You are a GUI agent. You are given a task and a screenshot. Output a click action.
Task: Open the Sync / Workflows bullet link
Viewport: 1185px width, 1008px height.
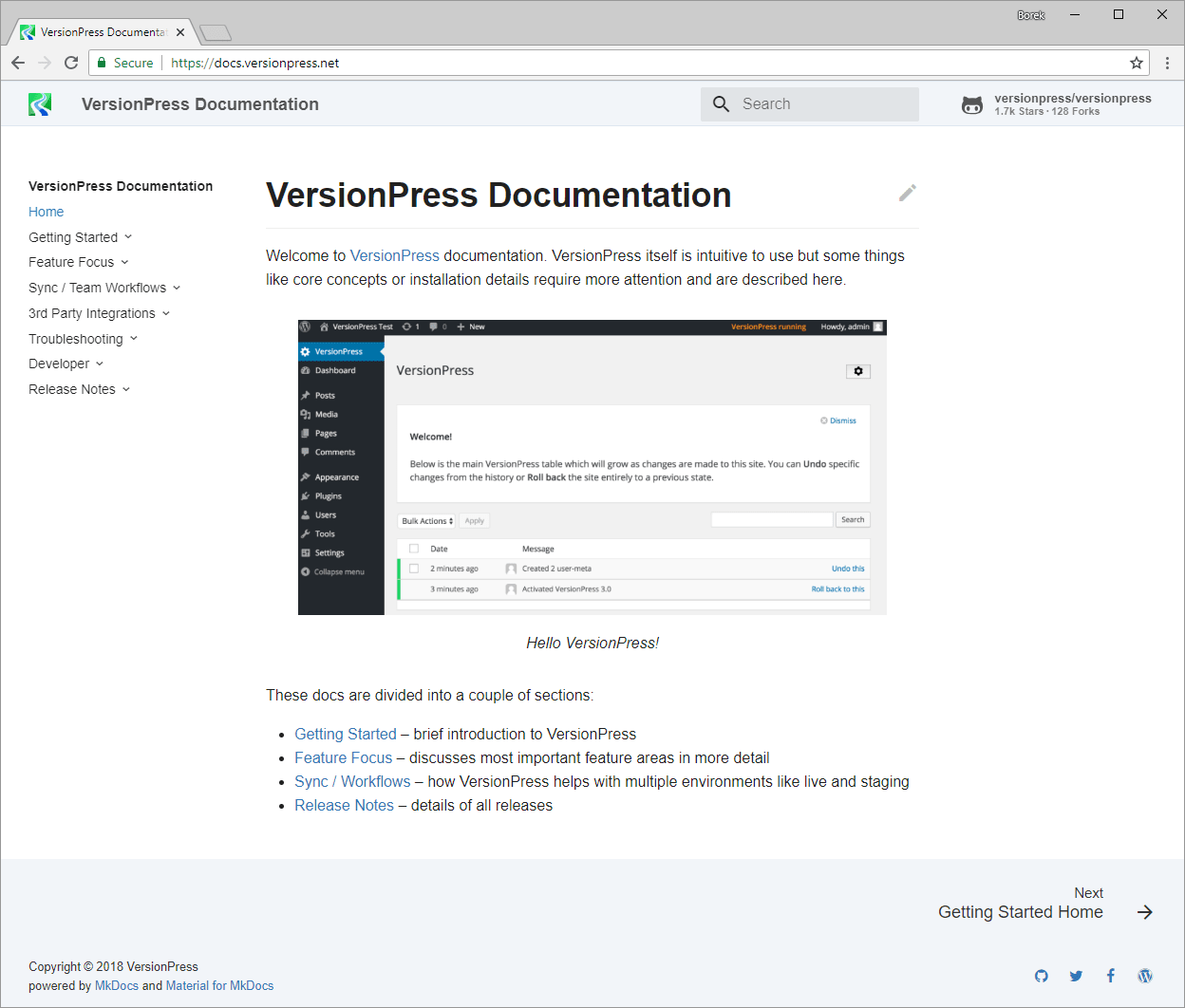pos(352,781)
